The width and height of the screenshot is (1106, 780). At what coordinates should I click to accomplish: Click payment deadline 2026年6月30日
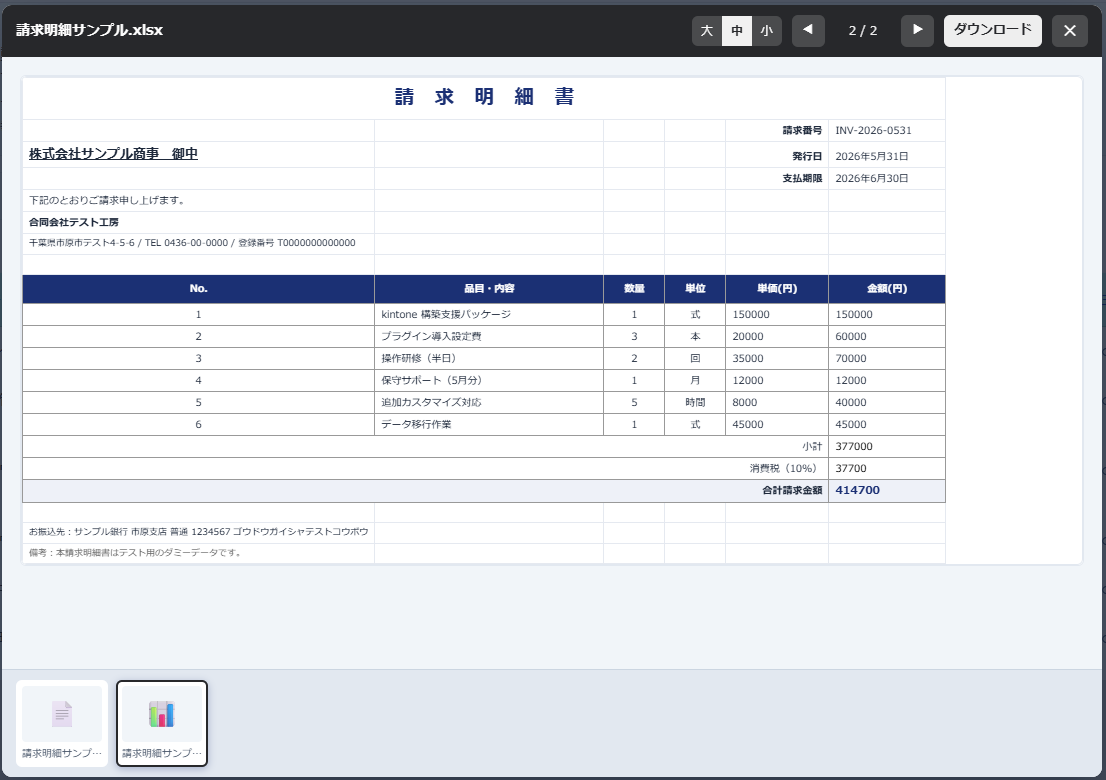point(872,178)
